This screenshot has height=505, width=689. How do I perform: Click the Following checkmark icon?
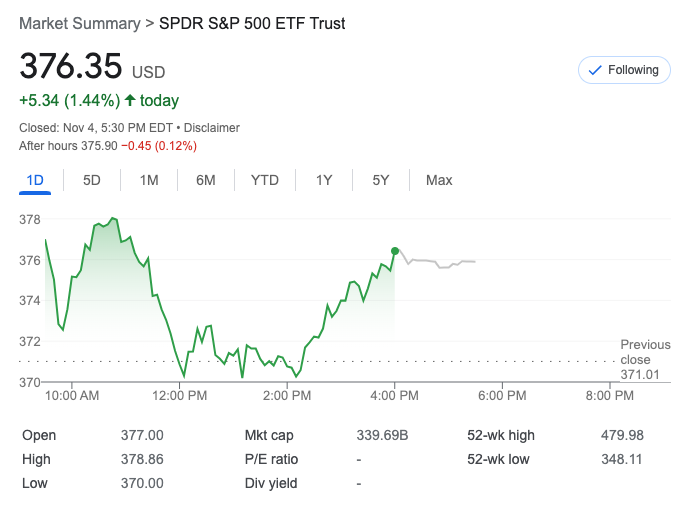coord(595,70)
